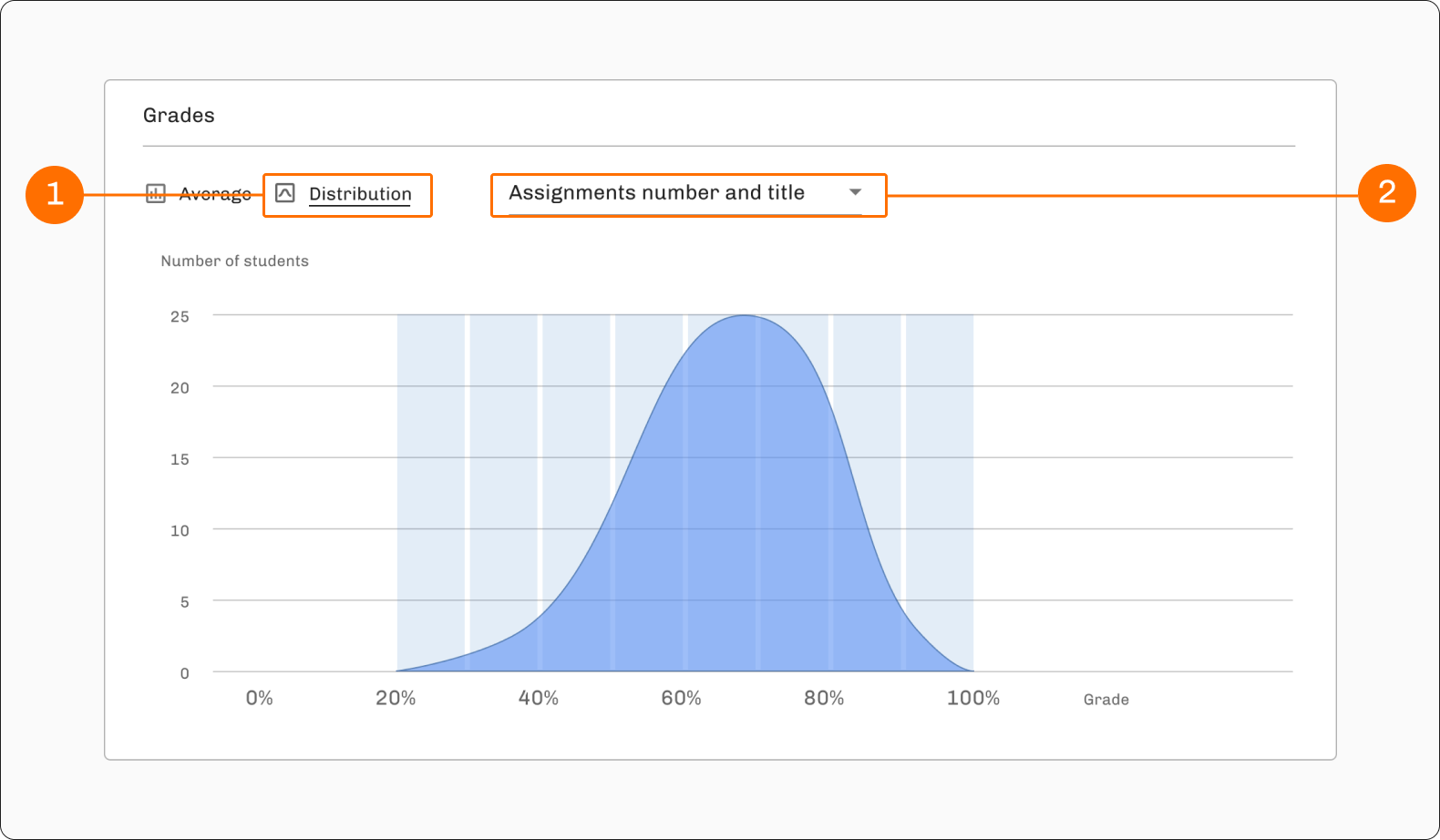1440x840 pixels.
Task: Click the 20% grade axis tick
Action: [x=396, y=698]
